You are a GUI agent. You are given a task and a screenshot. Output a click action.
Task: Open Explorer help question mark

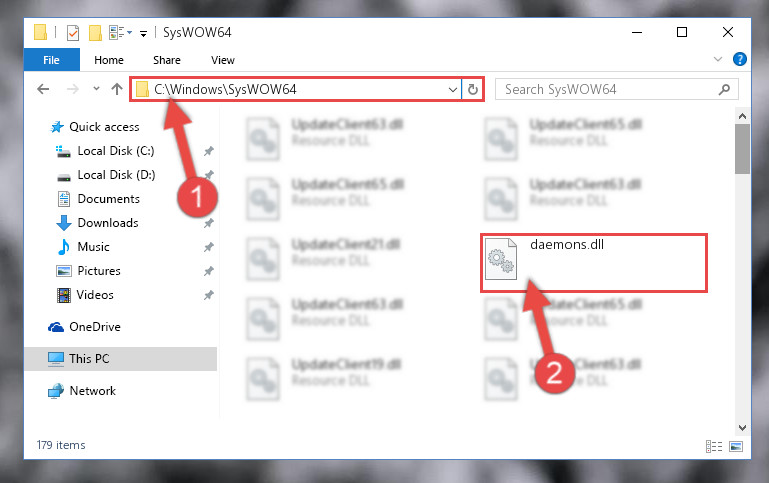tap(740, 59)
